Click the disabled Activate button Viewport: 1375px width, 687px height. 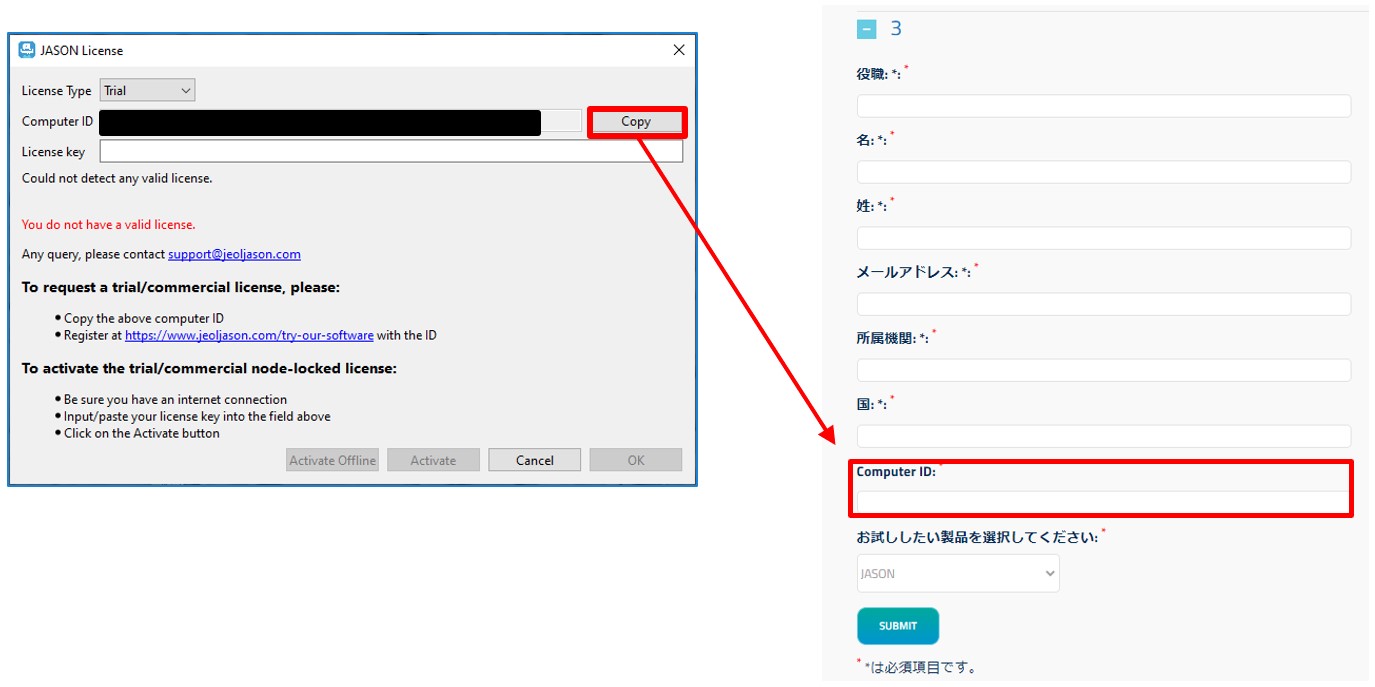(432, 459)
